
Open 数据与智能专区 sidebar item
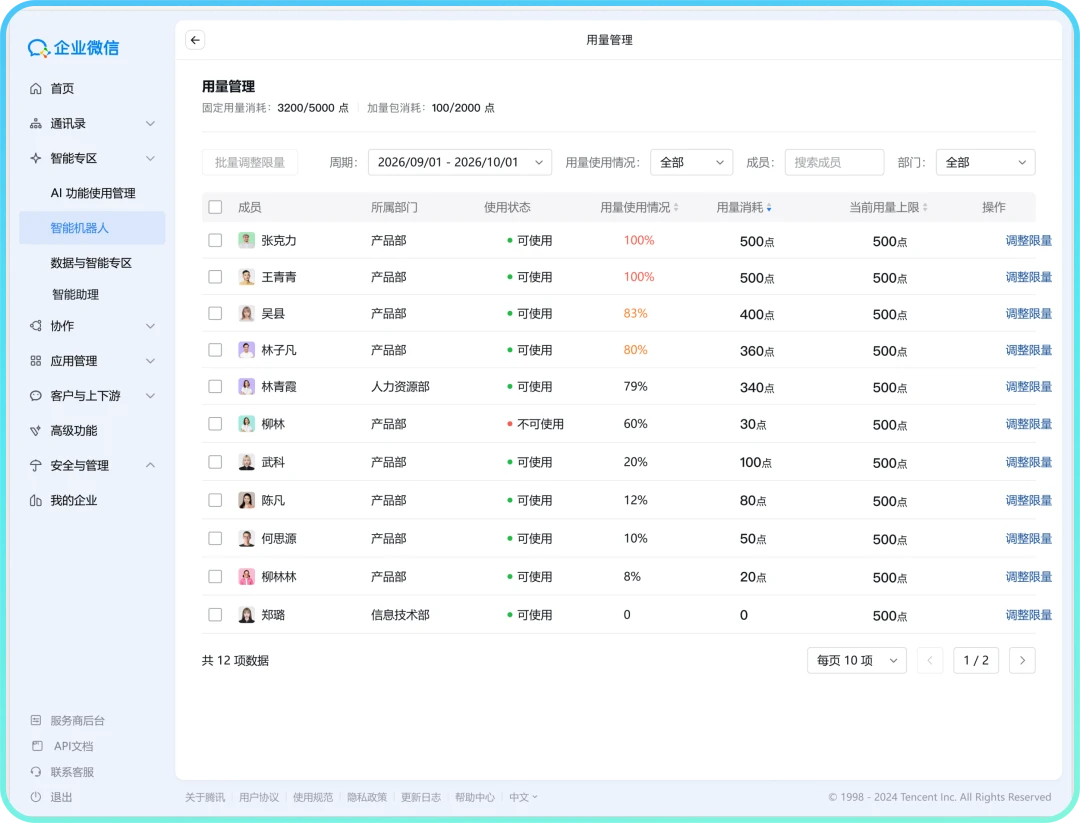[x=91, y=262]
